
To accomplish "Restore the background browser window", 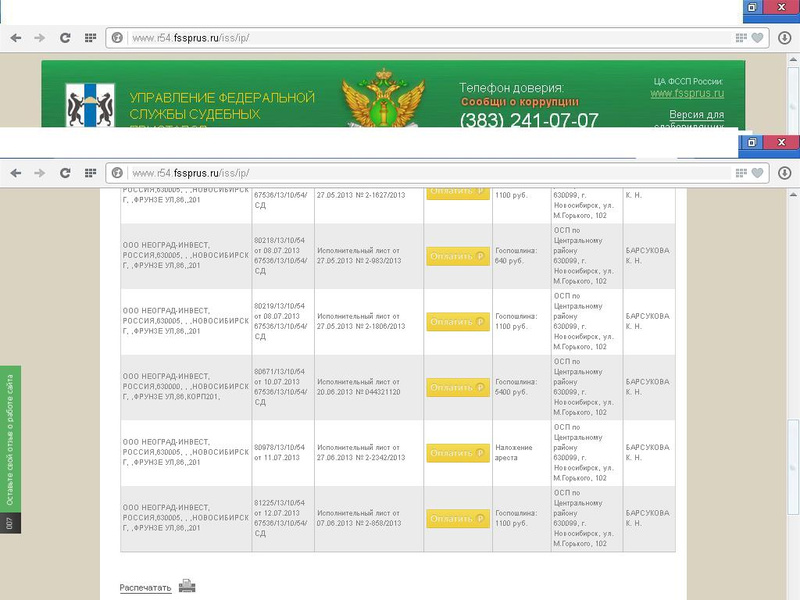I will [752, 7].
